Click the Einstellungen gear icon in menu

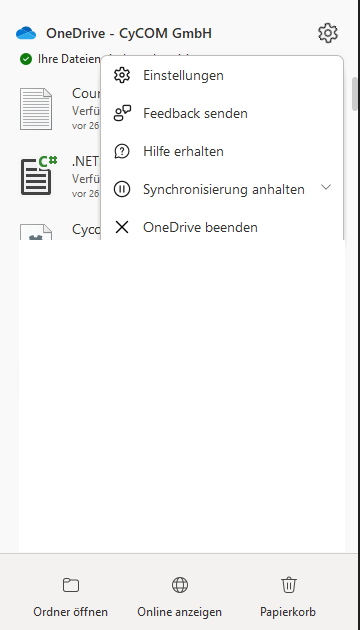[122, 76]
